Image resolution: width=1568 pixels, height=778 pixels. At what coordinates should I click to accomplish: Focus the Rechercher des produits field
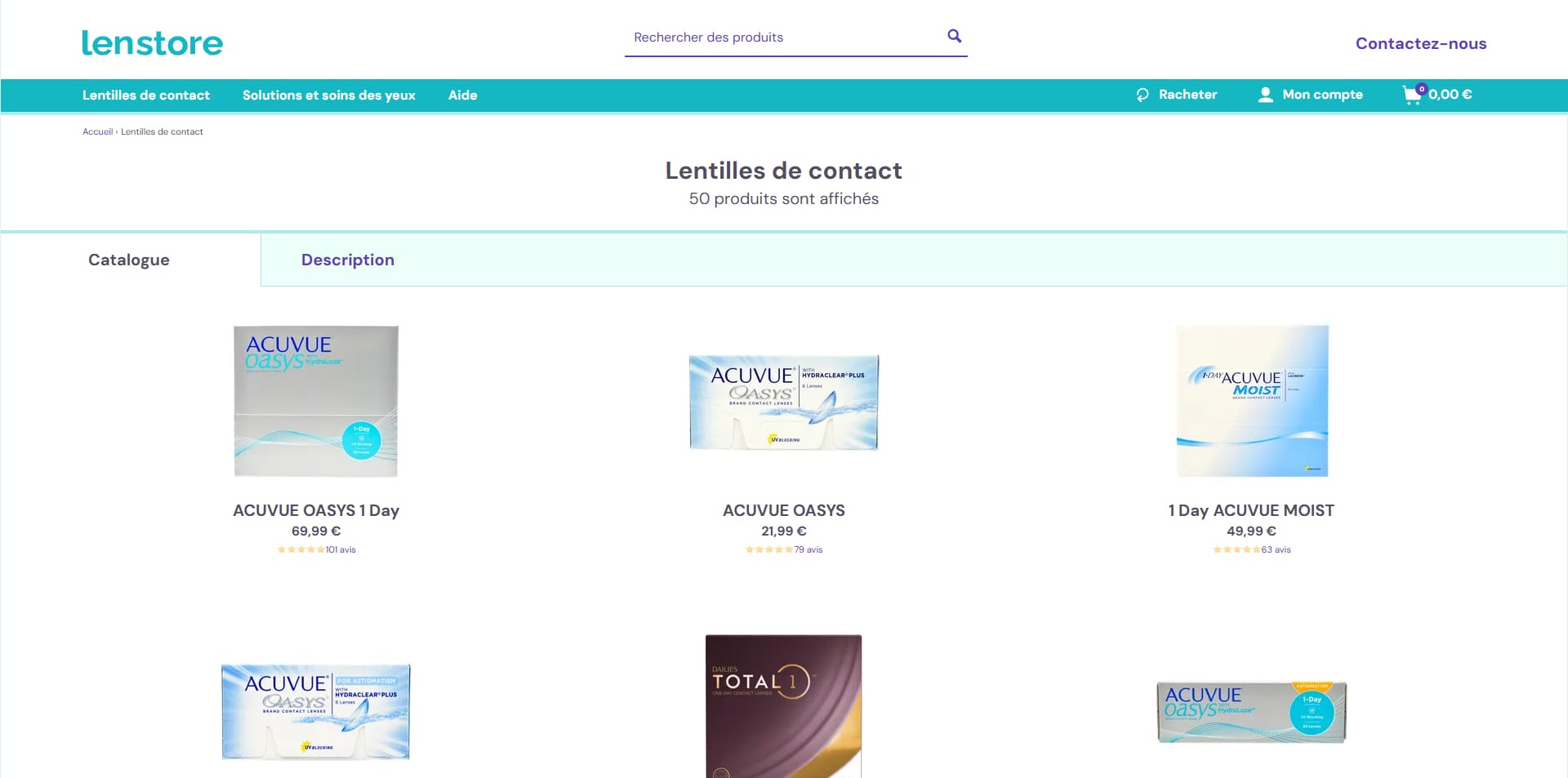pos(784,38)
